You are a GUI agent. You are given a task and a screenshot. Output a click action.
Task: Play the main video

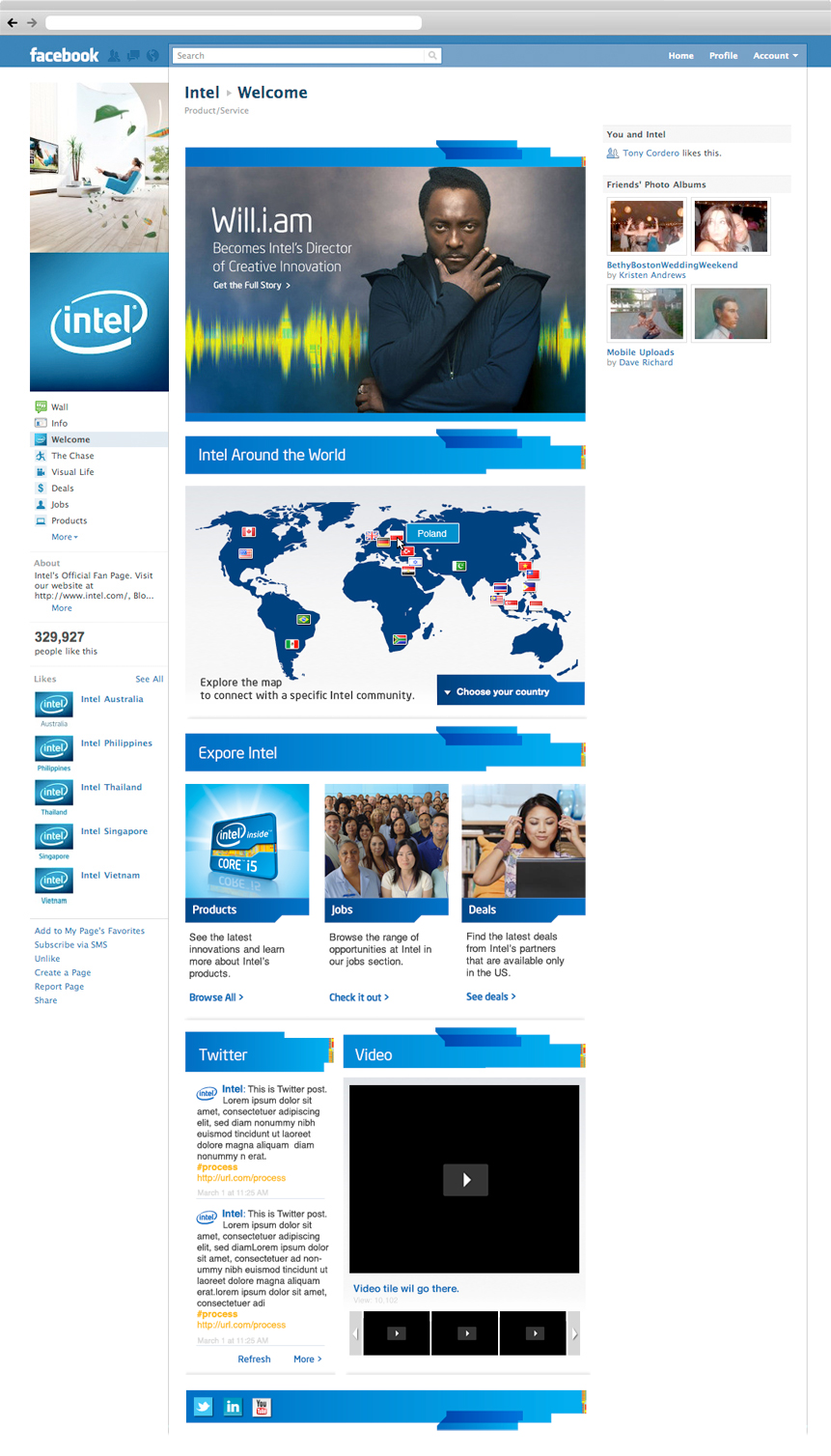click(x=465, y=1179)
